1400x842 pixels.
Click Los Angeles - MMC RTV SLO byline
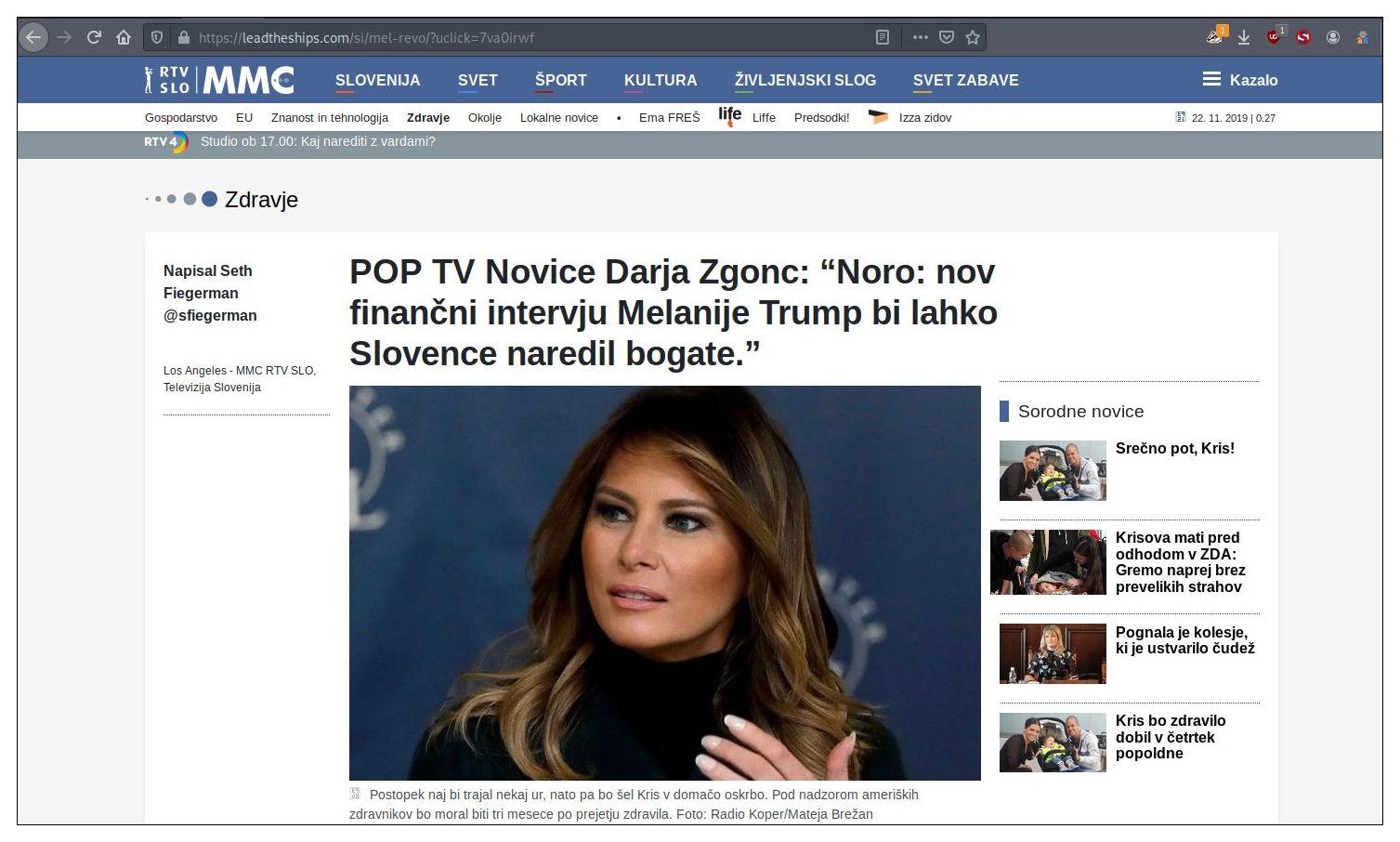[x=240, y=379]
